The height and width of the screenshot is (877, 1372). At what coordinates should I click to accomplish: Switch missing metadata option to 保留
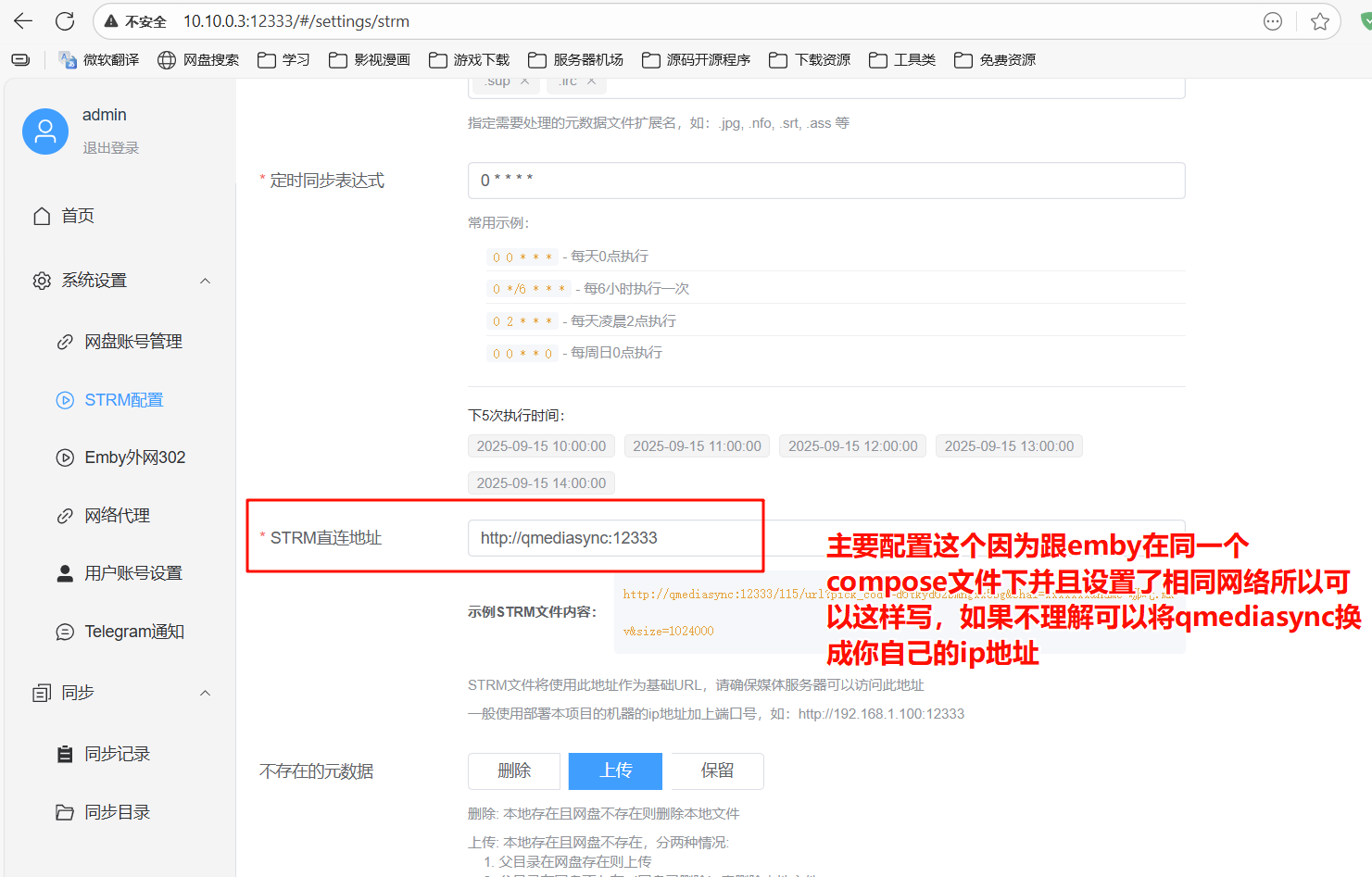(x=715, y=771)
